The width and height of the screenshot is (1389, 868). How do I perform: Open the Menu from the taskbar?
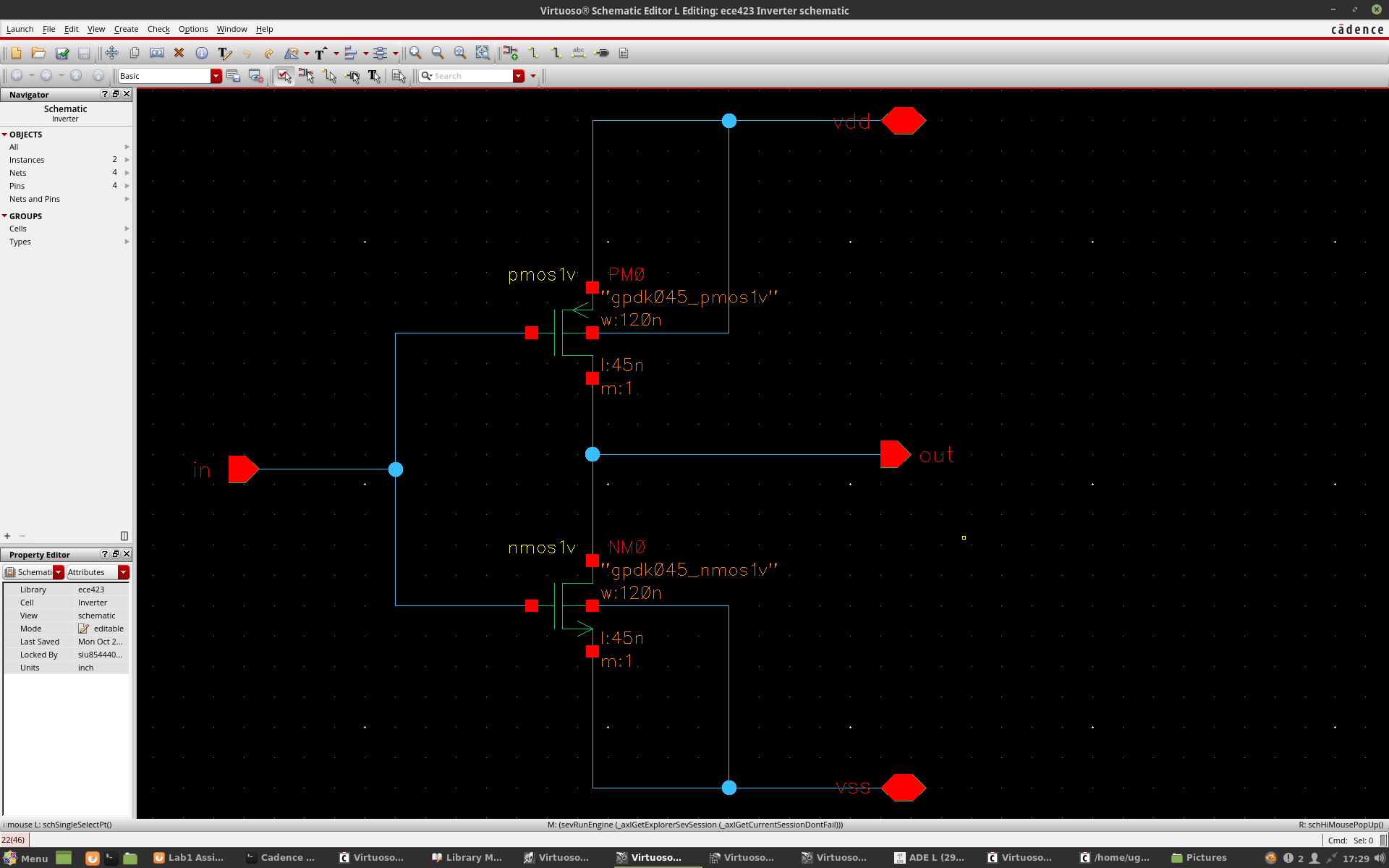(24, 858)
